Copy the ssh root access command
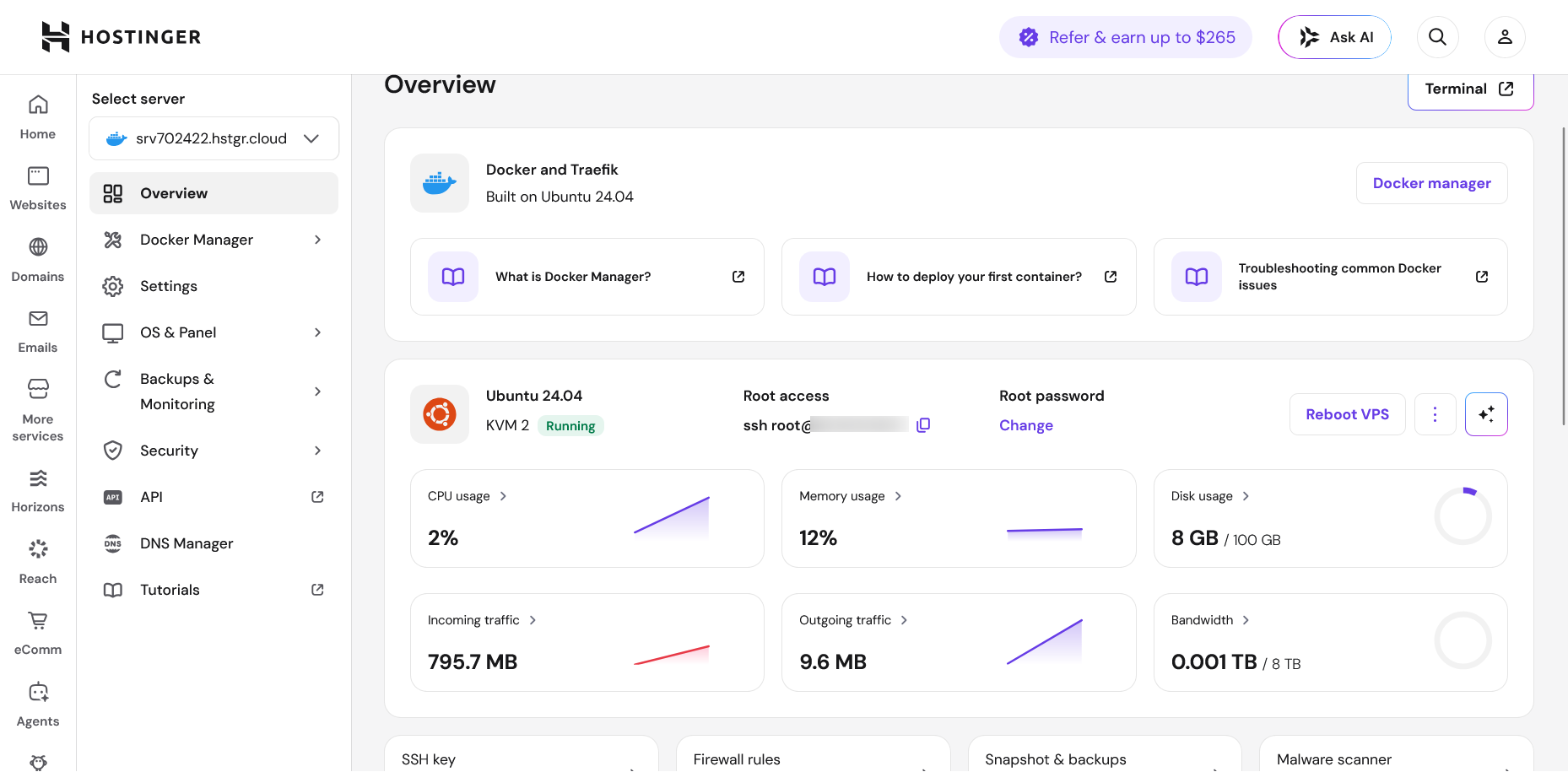 pos(923,425)
